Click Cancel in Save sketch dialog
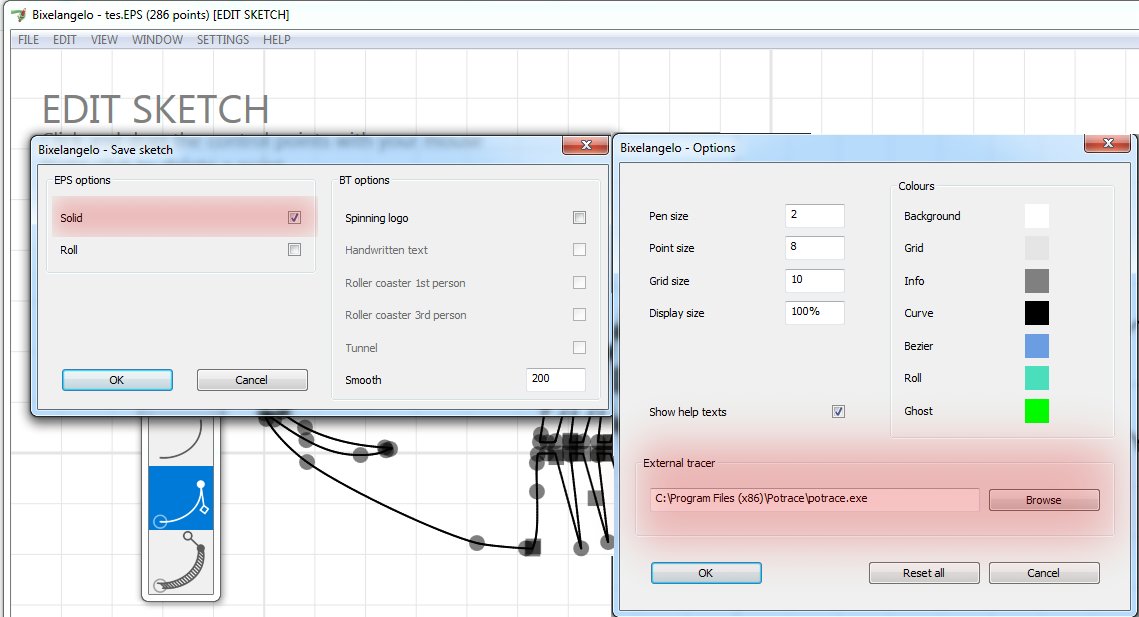This screenshot has height=617, width=1139. (x=251, y=380)
